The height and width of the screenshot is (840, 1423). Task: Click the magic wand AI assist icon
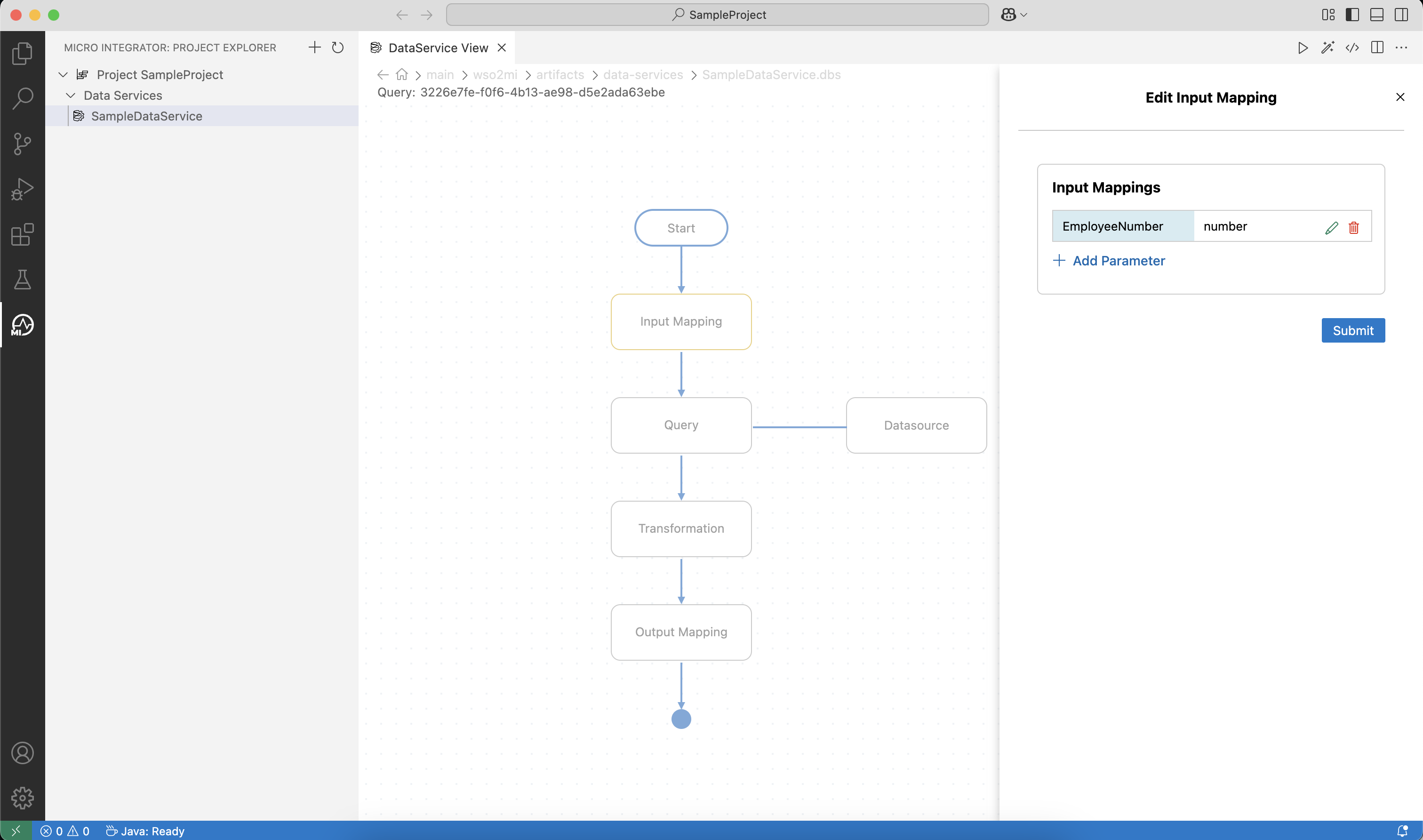coord(1328,48)
